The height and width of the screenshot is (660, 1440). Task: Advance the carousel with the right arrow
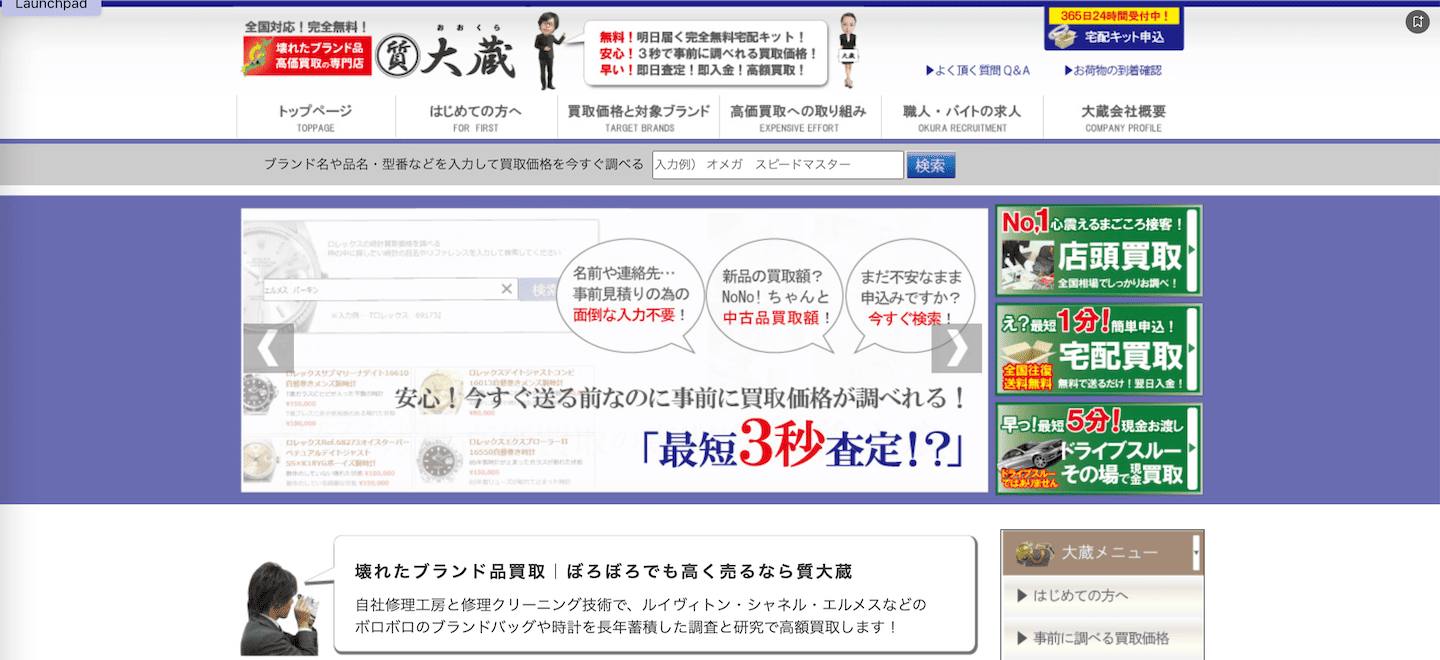click(x=957, y=347)
